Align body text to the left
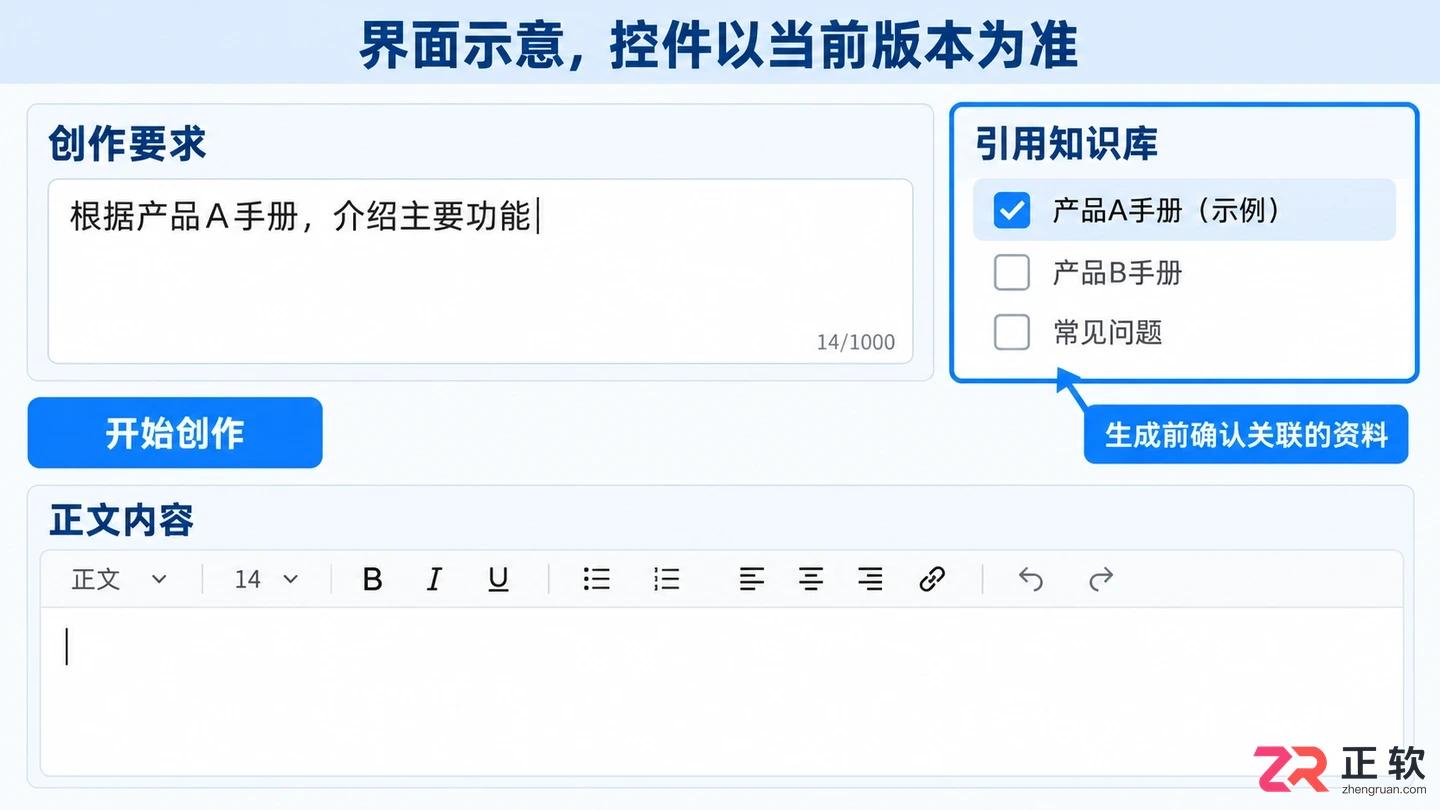The width and height of the screenshot is (1440, 810). [751, 579]
